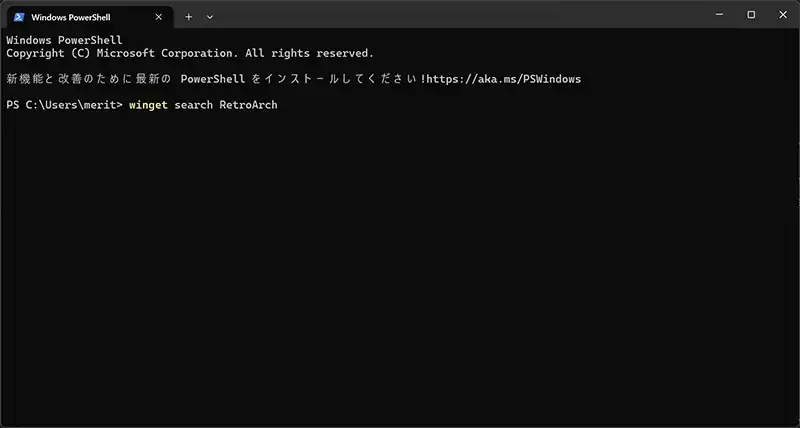Click PowerShell word in the Japanese message
Image resolution: width=800 pixels, height=428 pixels.
coord(212,79)
